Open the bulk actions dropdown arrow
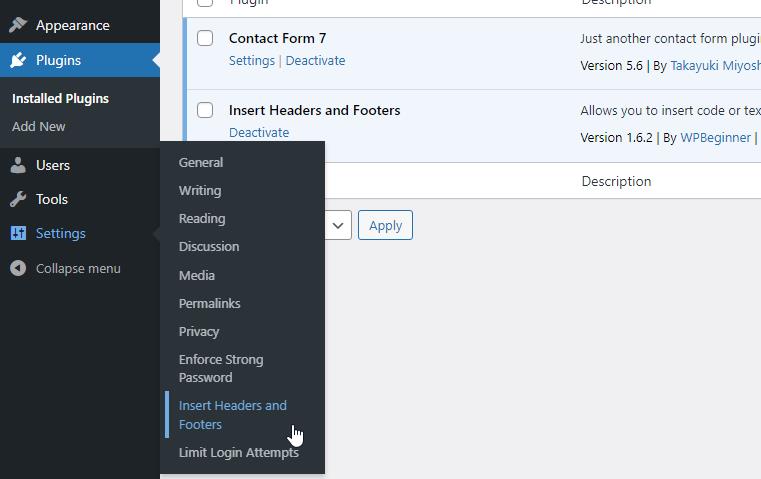 (x=338, y=225)
